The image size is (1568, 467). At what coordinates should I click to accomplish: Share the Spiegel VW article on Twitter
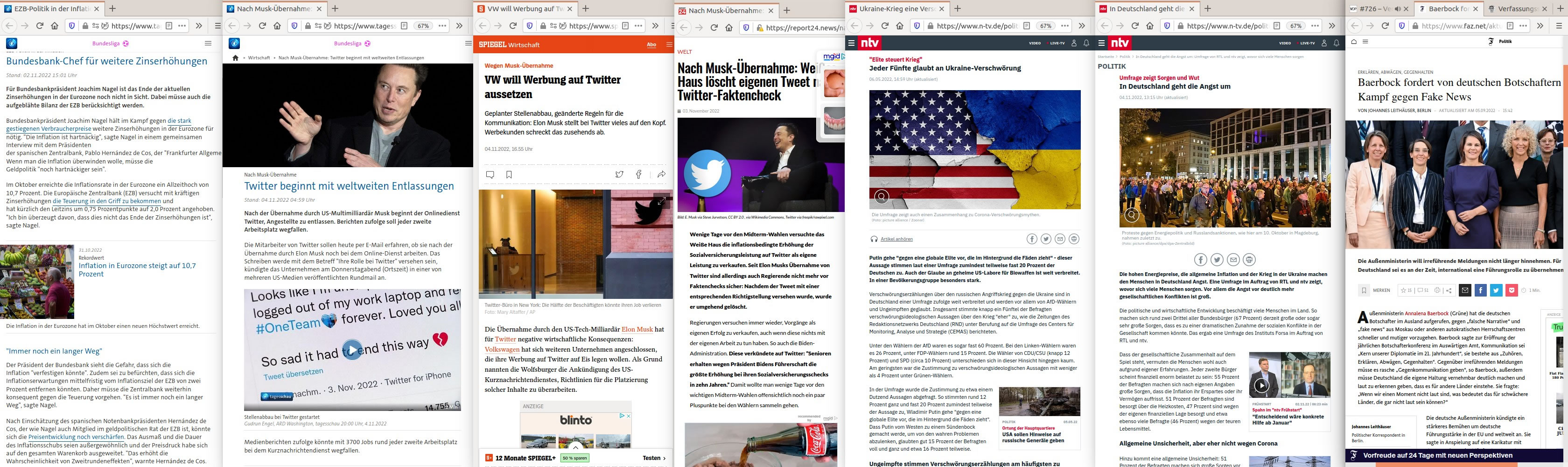click(619, 175)
